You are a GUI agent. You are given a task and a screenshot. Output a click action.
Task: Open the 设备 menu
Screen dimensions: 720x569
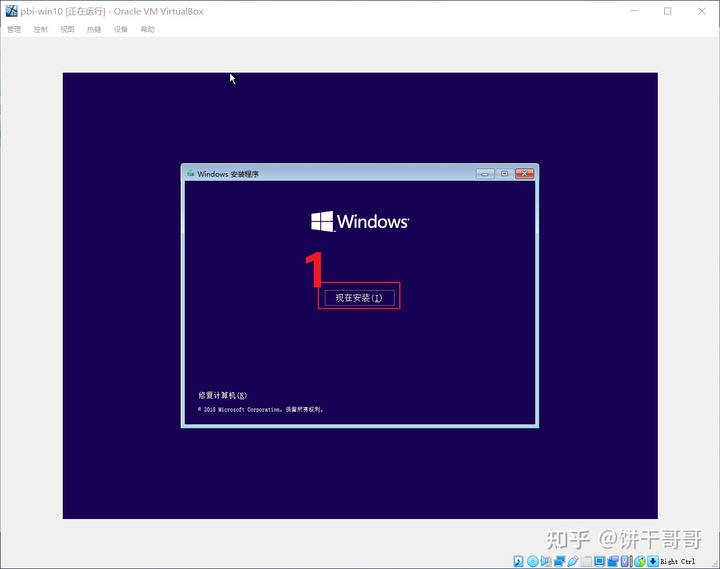click(121, 29)
